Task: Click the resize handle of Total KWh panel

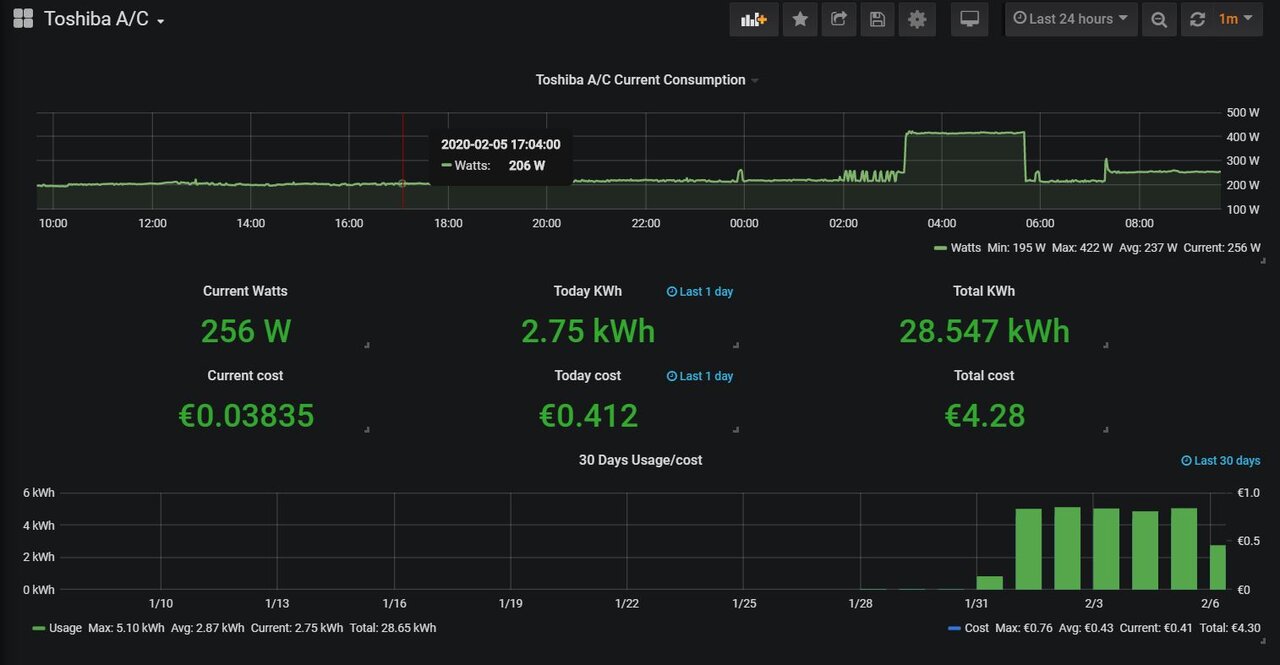Action: click(1107, 346)
